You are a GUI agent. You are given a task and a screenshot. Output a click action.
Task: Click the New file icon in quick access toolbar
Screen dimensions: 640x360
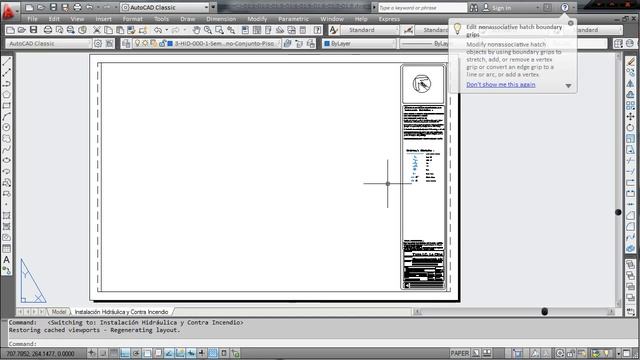[x=29, y=7]
